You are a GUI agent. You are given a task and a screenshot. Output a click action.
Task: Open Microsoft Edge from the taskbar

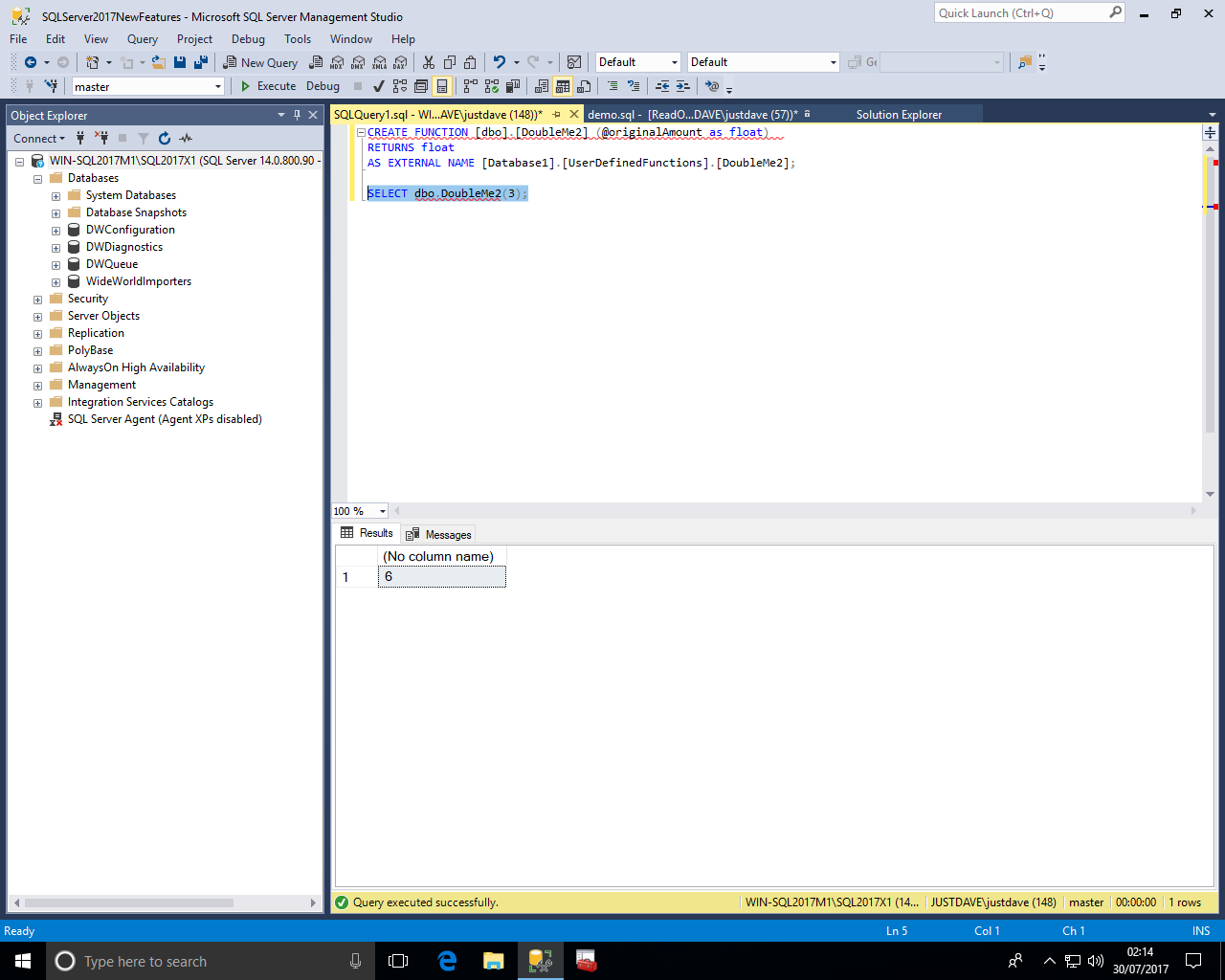447,961
